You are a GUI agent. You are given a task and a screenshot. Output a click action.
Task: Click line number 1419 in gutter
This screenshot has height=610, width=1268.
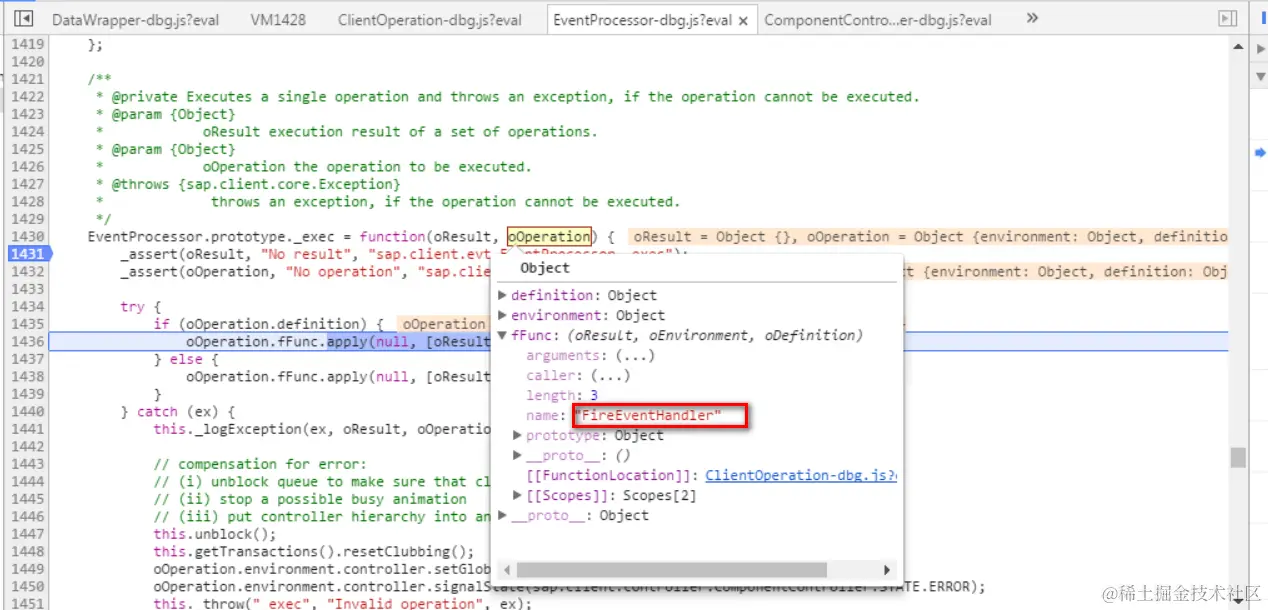click(27, 44)
